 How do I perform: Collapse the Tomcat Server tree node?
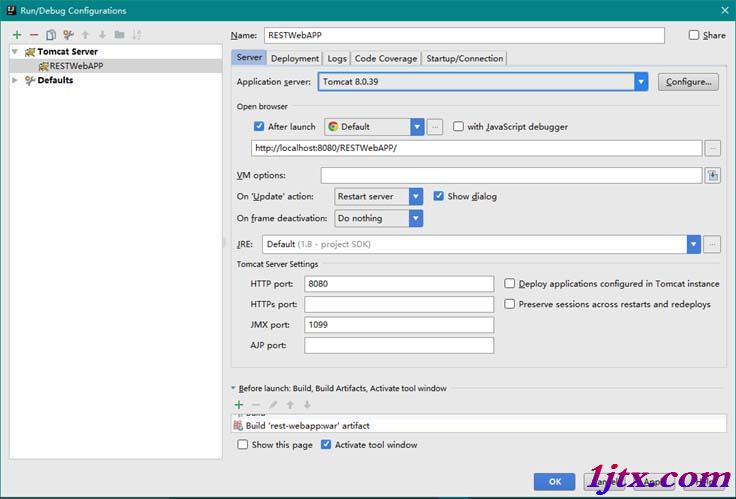[15, 52]
